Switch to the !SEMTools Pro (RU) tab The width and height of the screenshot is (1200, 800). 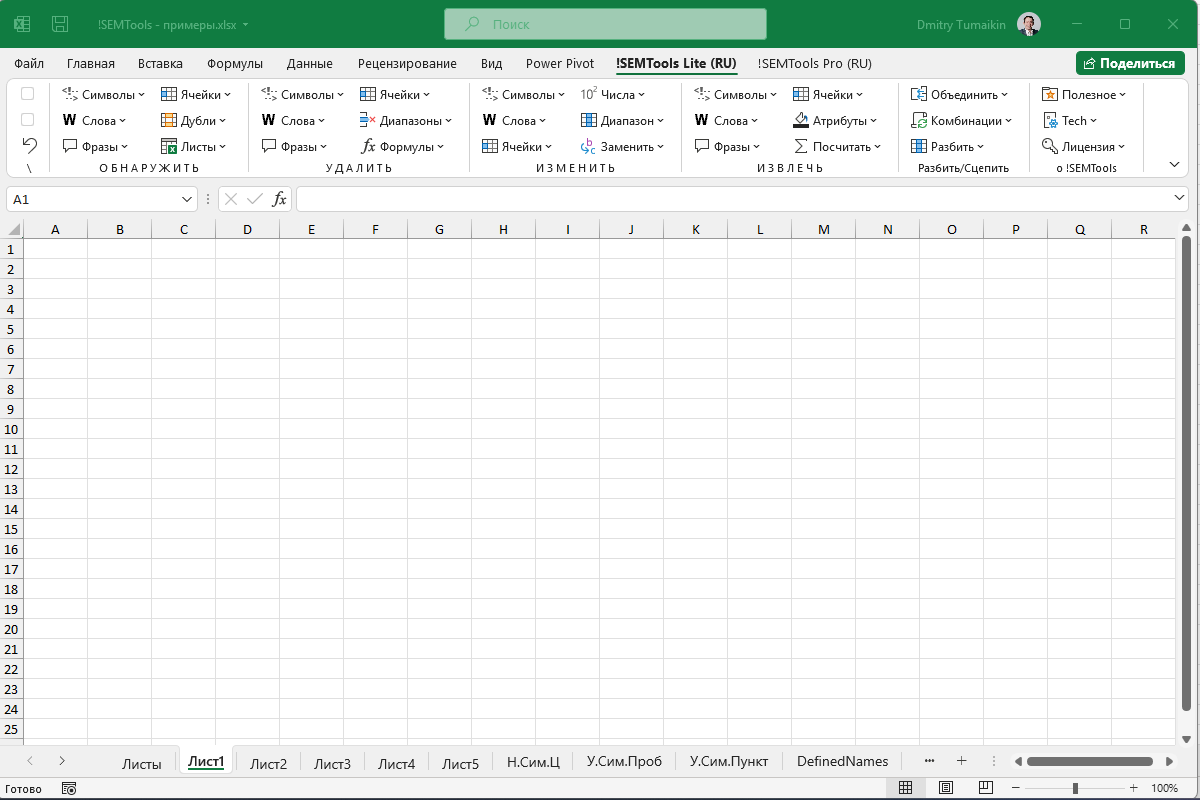click(815, 63)
